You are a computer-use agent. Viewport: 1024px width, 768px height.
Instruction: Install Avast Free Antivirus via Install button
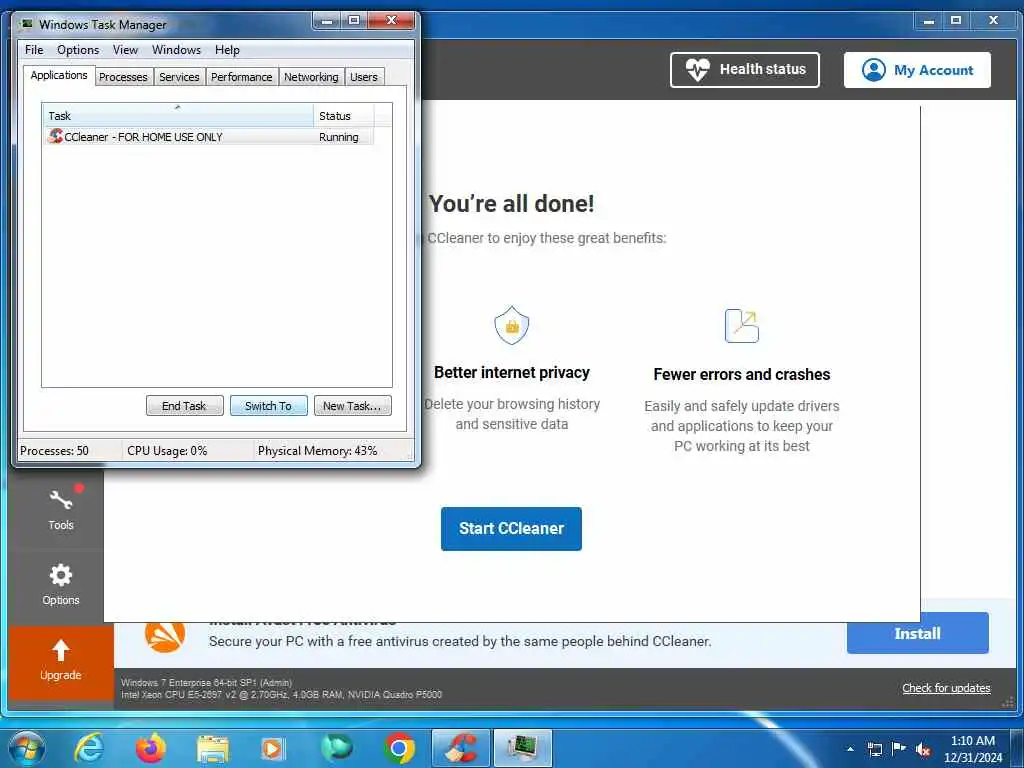[918, 633]
